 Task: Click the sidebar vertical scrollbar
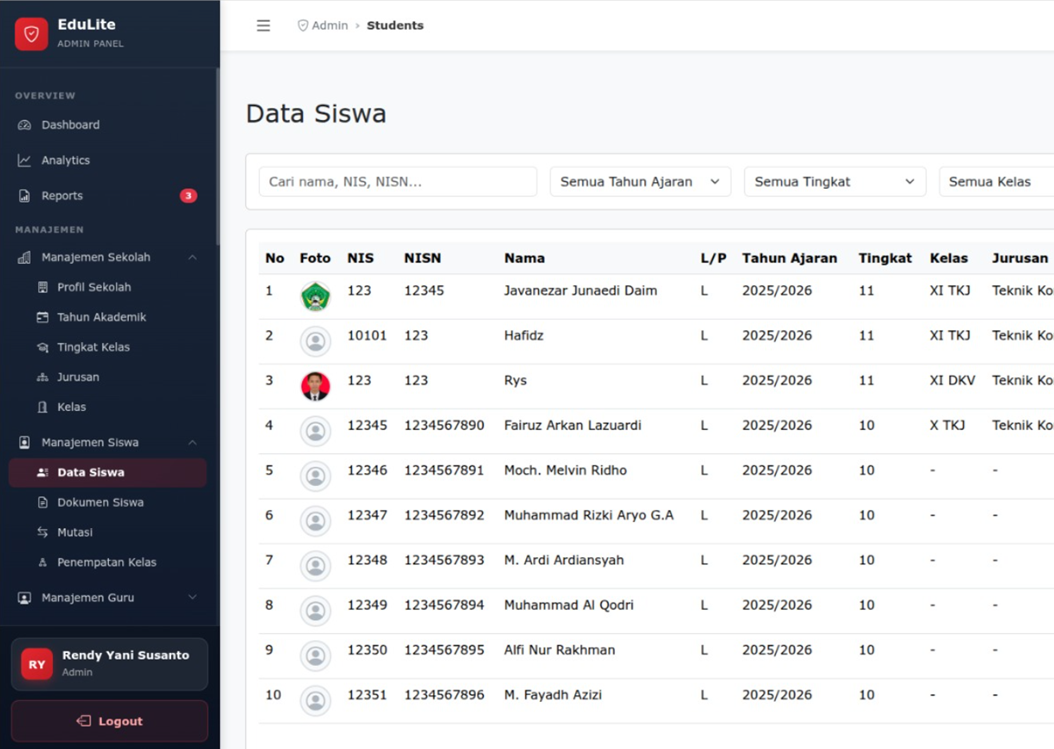[217, 156]
